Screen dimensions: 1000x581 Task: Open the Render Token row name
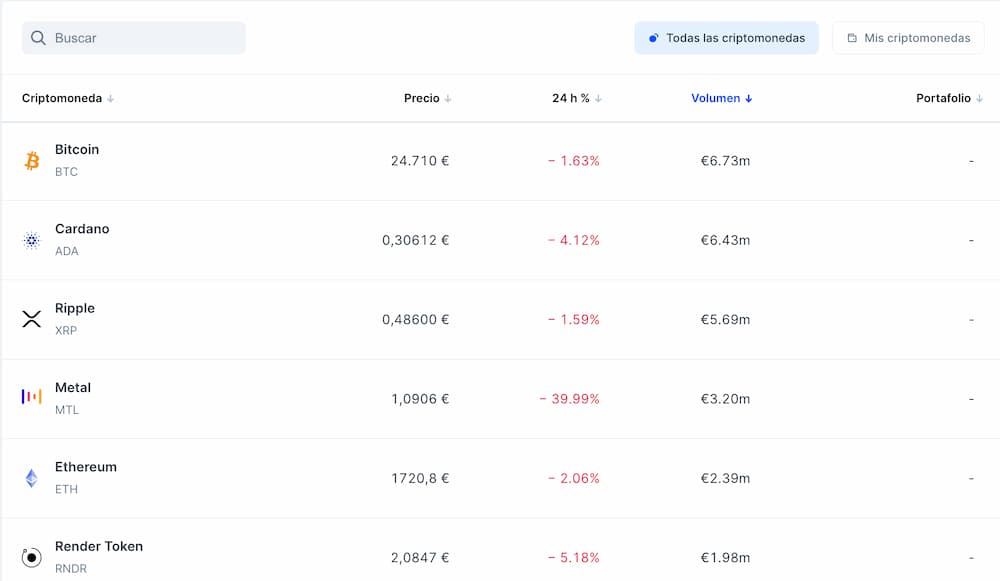(x=99, y=546)
